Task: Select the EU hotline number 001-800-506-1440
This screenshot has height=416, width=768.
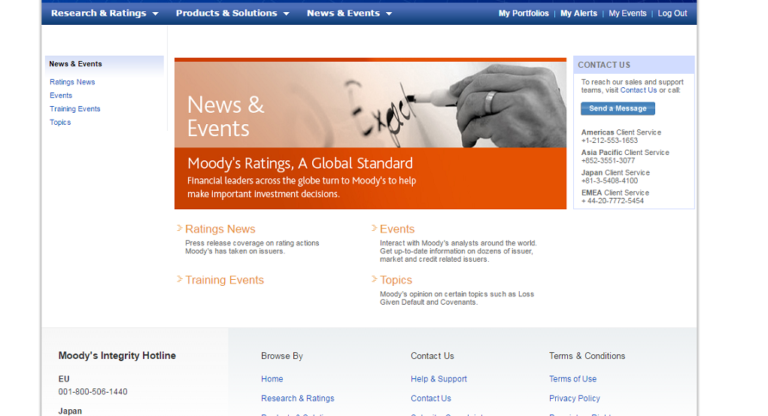Action: (93, 392)
